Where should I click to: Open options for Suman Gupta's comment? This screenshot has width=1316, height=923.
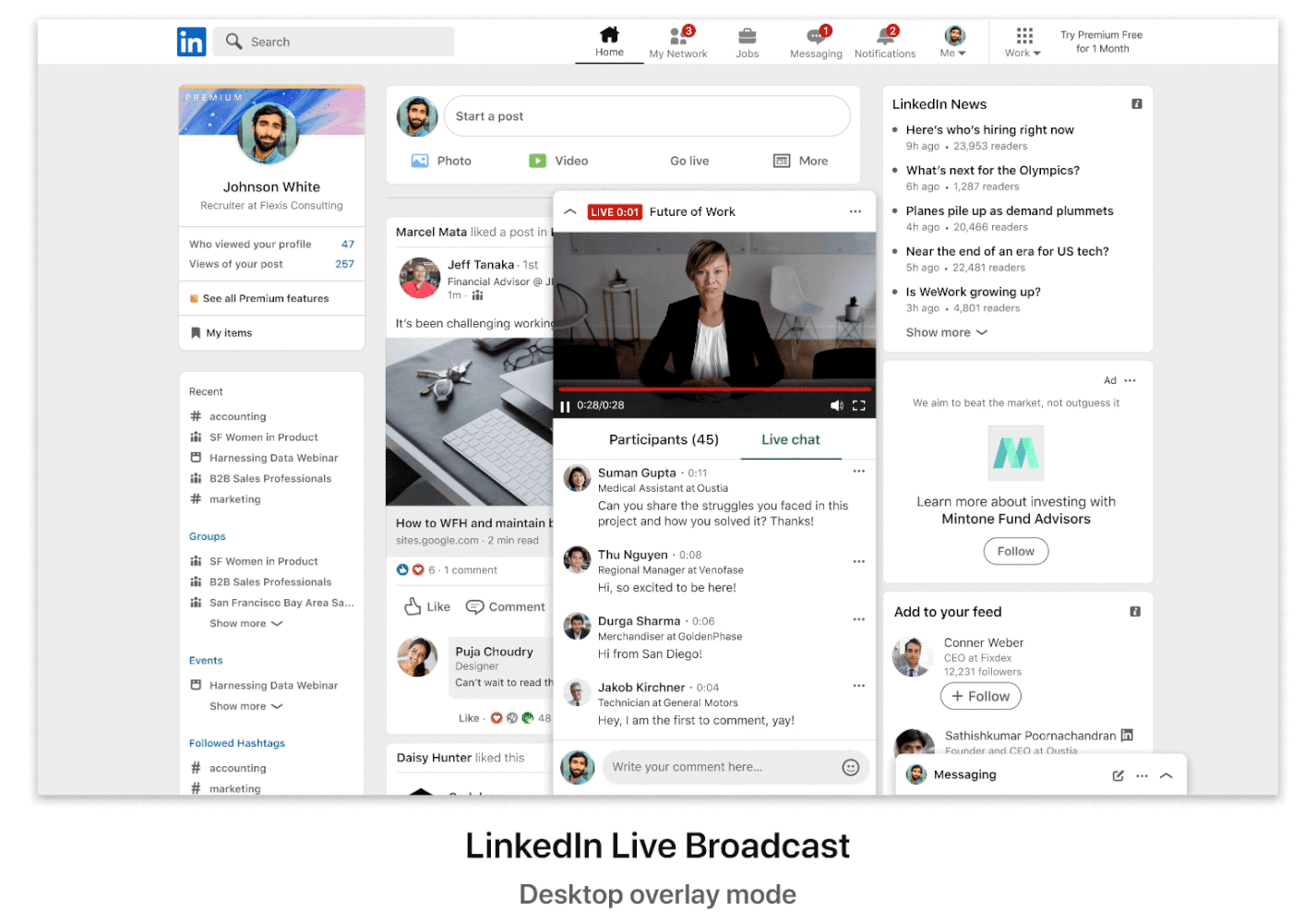tap(859, 472)
